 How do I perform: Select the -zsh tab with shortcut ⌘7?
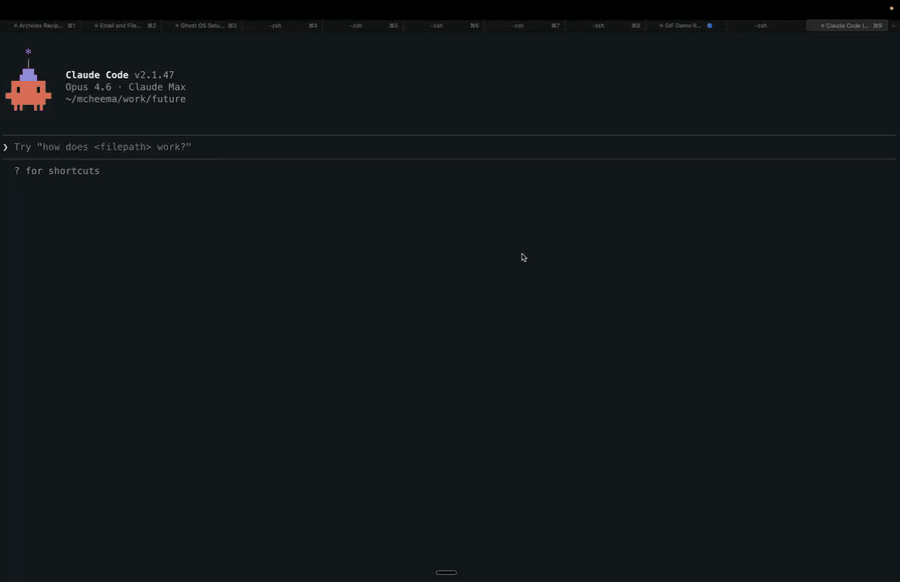(x=525, y=25)
